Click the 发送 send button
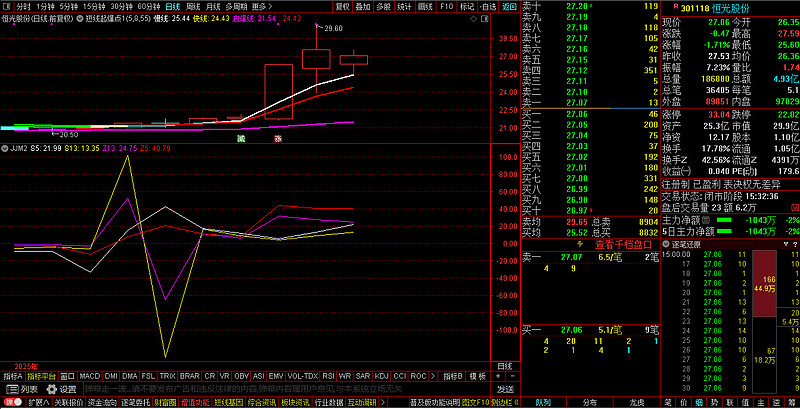 pyautogui.click(x=505, y=390)
